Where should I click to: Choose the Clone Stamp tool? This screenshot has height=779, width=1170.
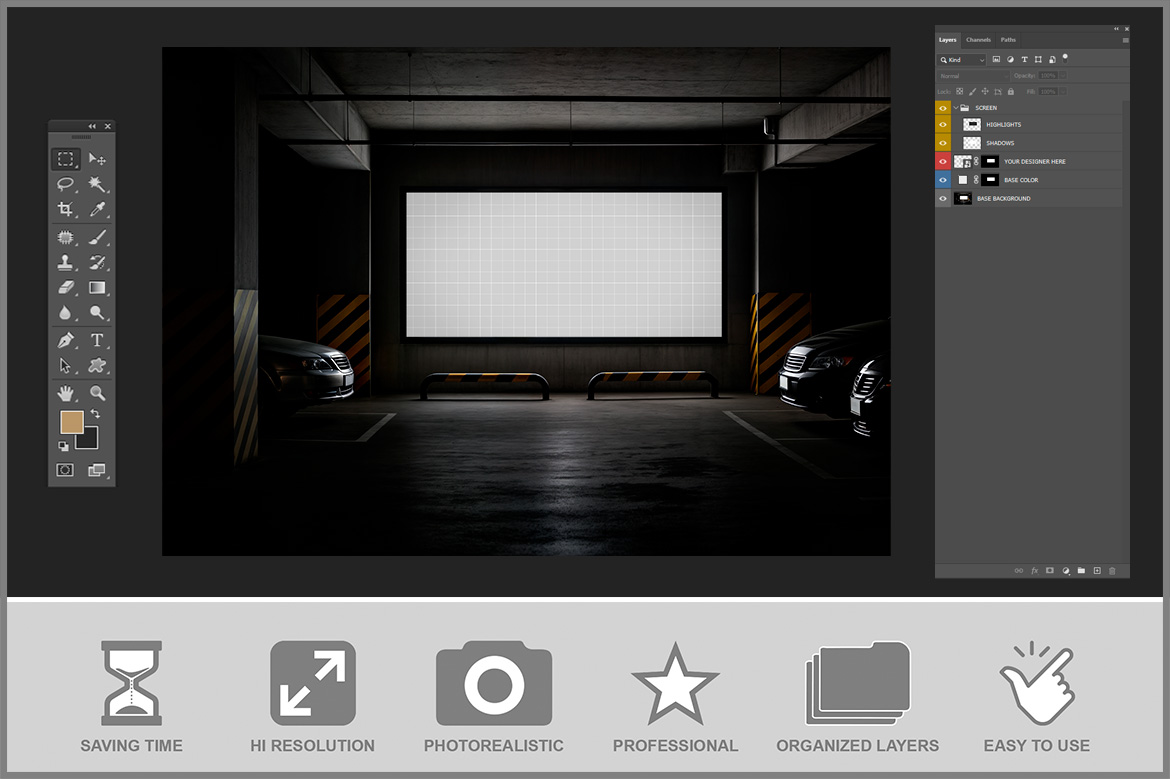click(x=65, y=263)
